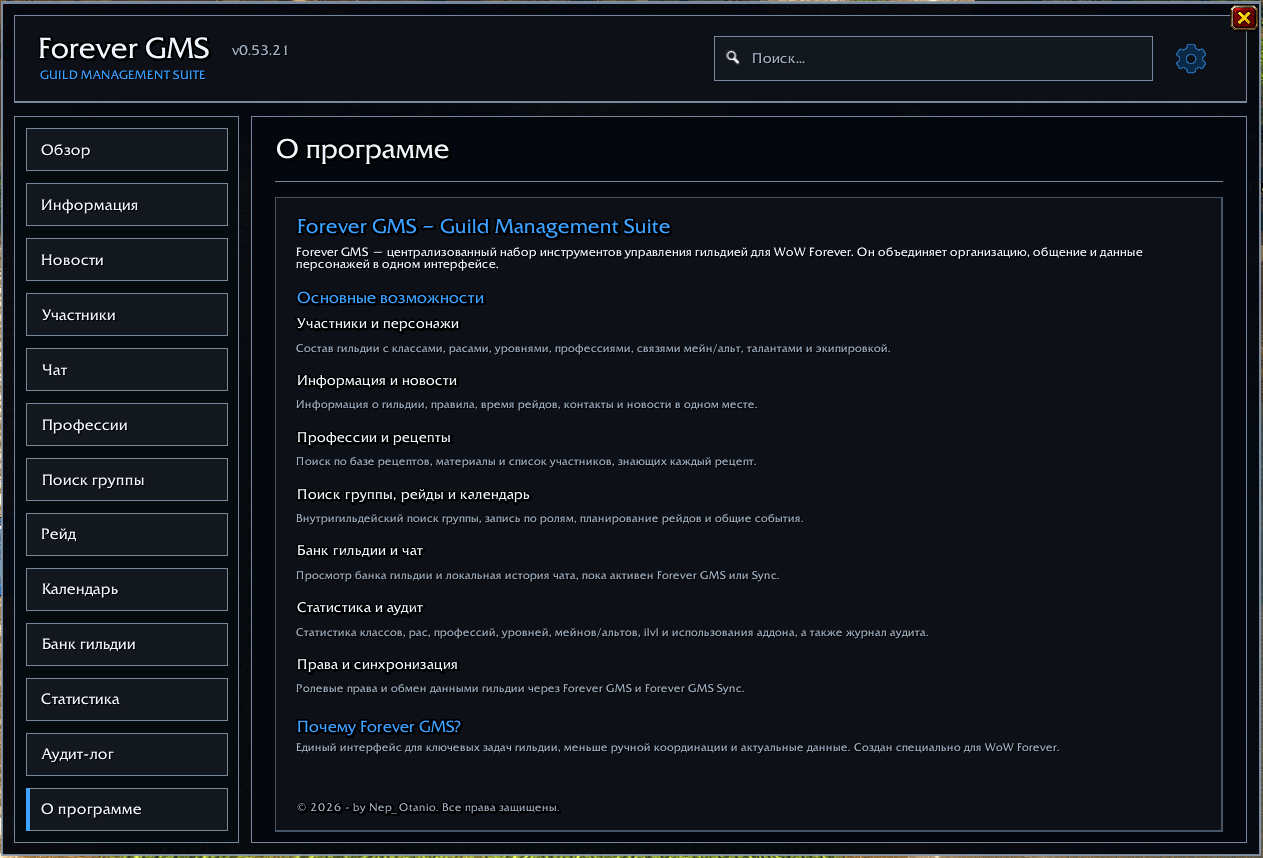Viewport: 1263px width, 858px height.
Task: Click the description starting Поиск по базе рецептов
Action: click(526, 462)
